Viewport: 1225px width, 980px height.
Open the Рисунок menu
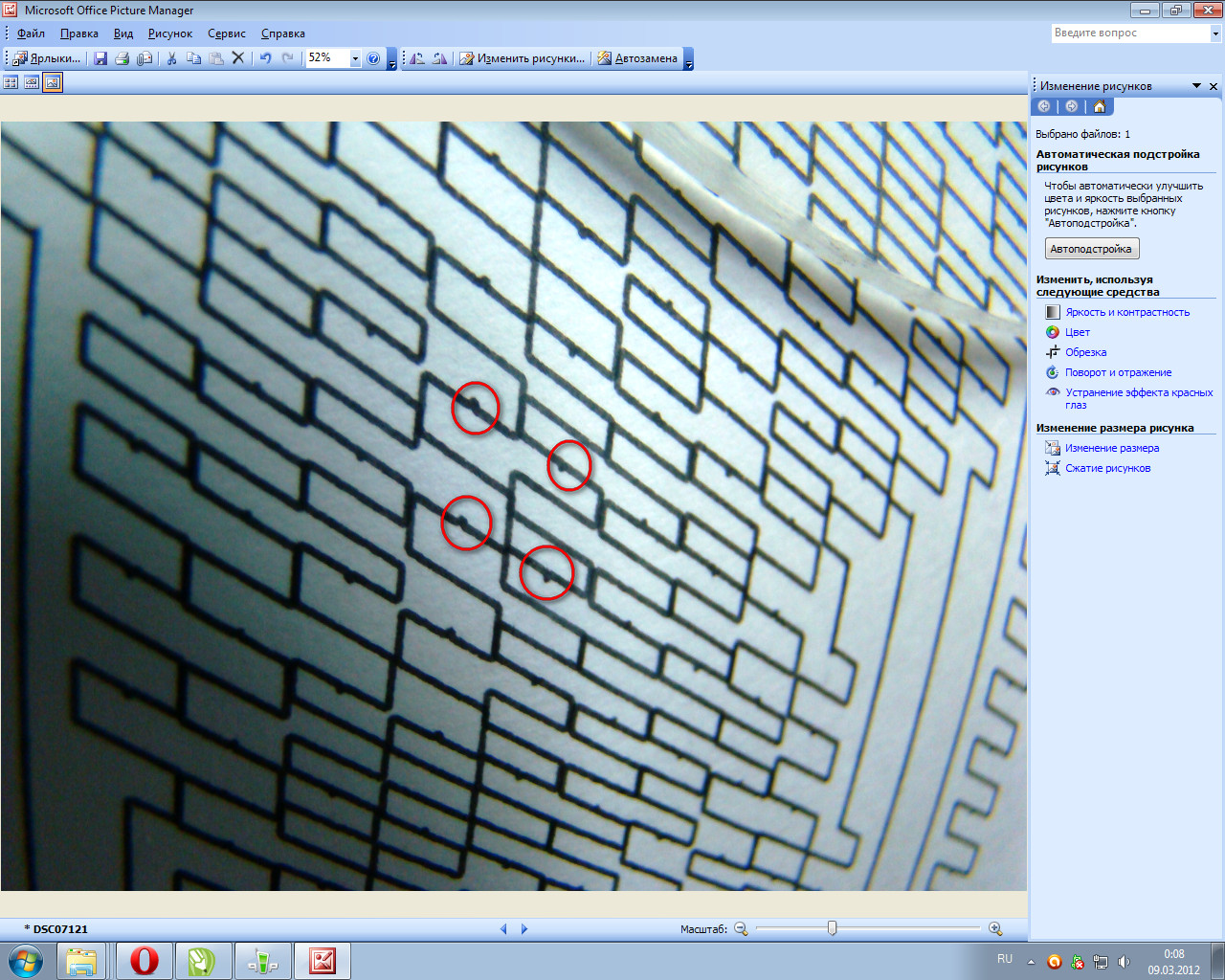170,33
